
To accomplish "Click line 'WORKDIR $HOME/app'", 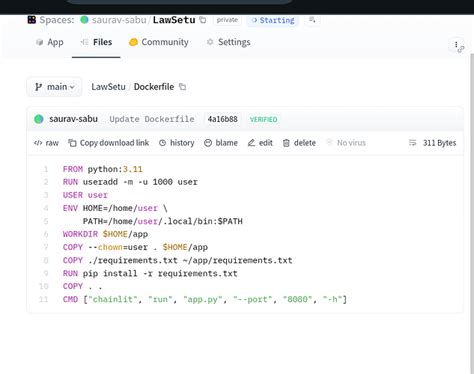I will point(105,234).
